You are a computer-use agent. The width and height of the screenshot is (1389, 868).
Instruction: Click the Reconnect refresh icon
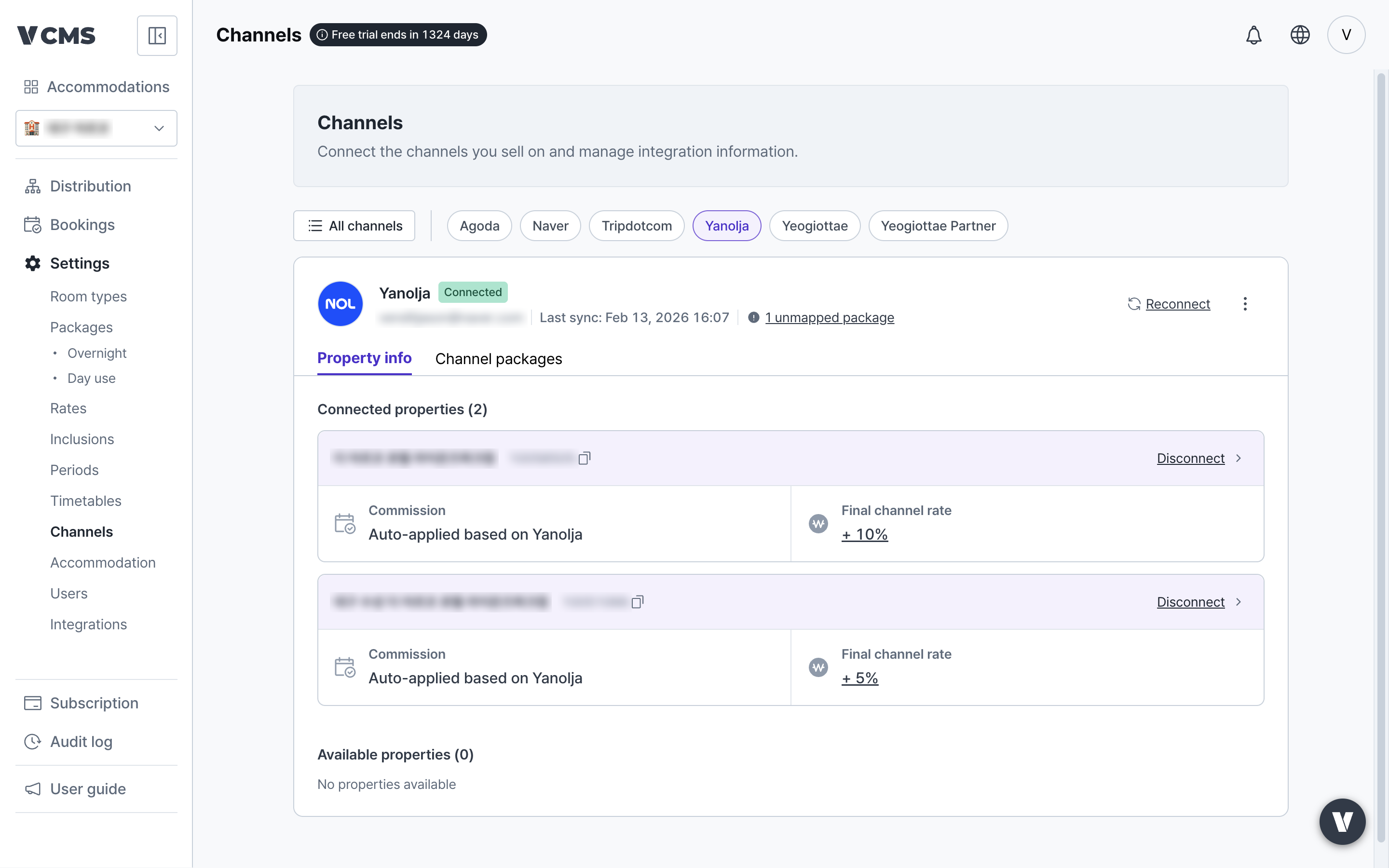[x=1134, y=304]
